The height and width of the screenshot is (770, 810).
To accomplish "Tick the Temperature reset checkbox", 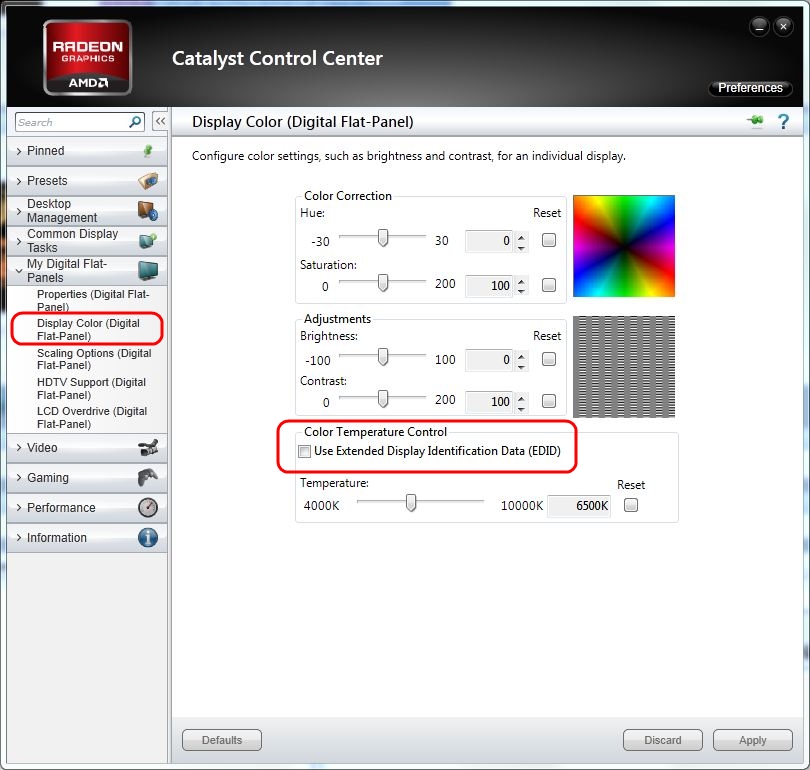I will [631, 505].
